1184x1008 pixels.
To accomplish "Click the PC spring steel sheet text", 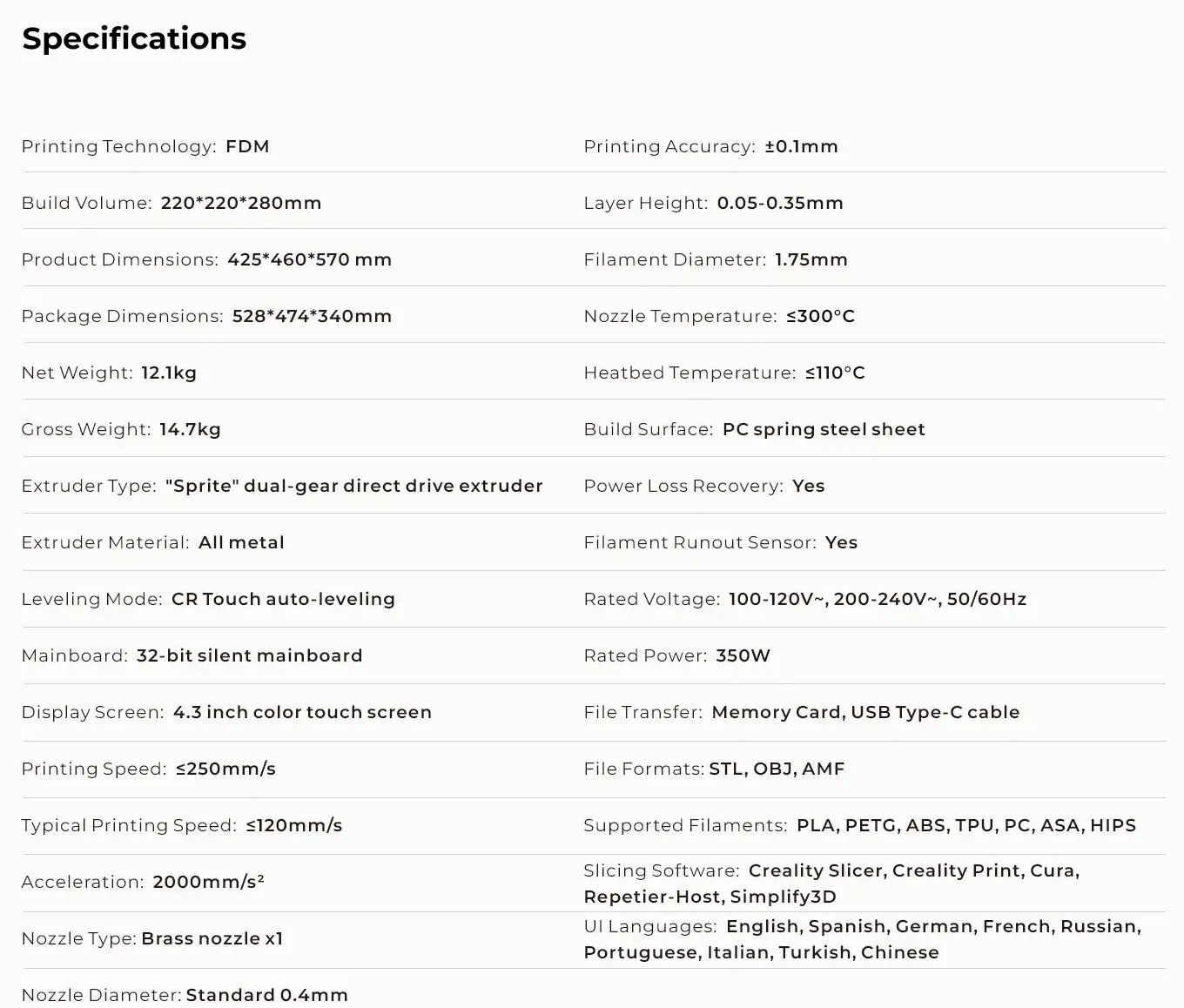I will [x=824, y=429].
